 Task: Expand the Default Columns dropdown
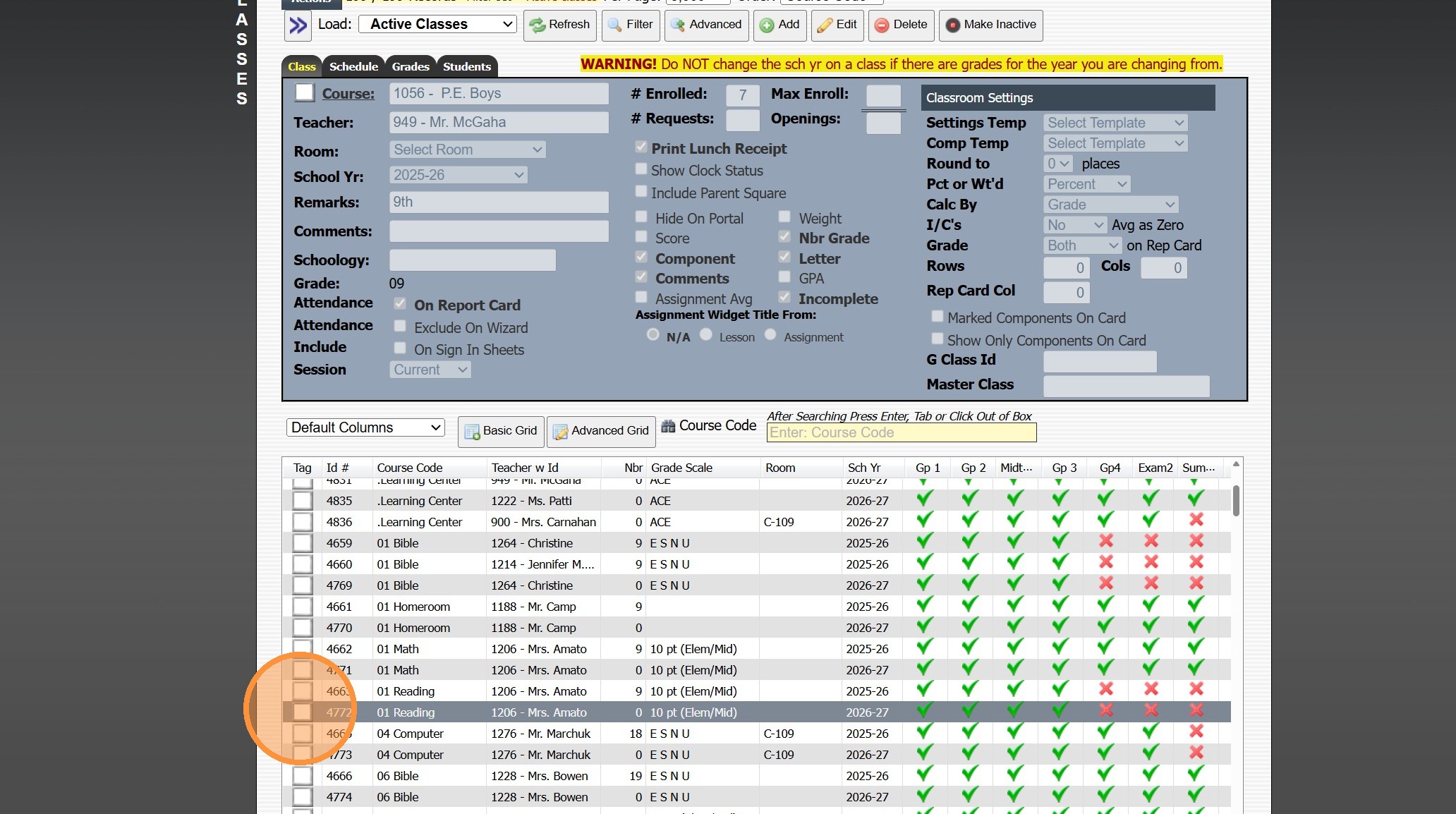point(365,427)
